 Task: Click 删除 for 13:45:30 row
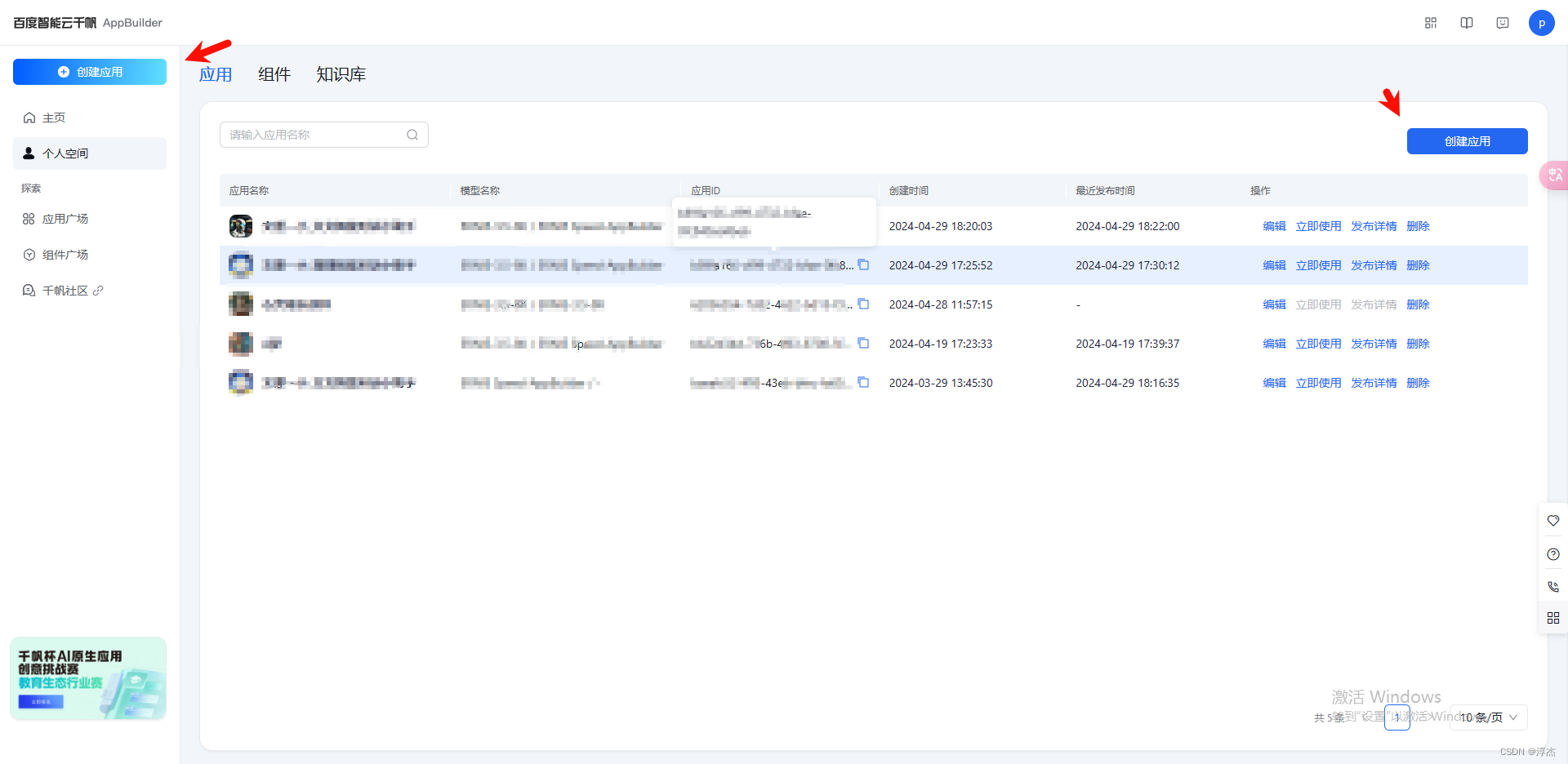(x=1418, y=383)
